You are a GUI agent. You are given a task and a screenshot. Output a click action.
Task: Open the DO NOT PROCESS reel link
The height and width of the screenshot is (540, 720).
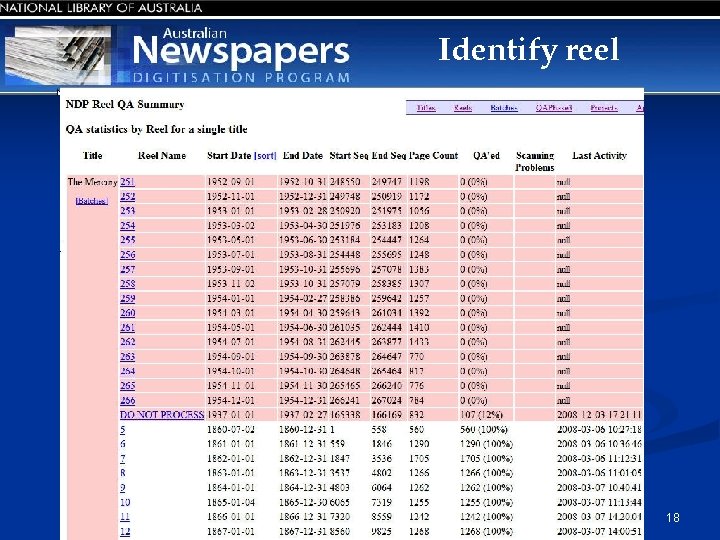(162, 415)
